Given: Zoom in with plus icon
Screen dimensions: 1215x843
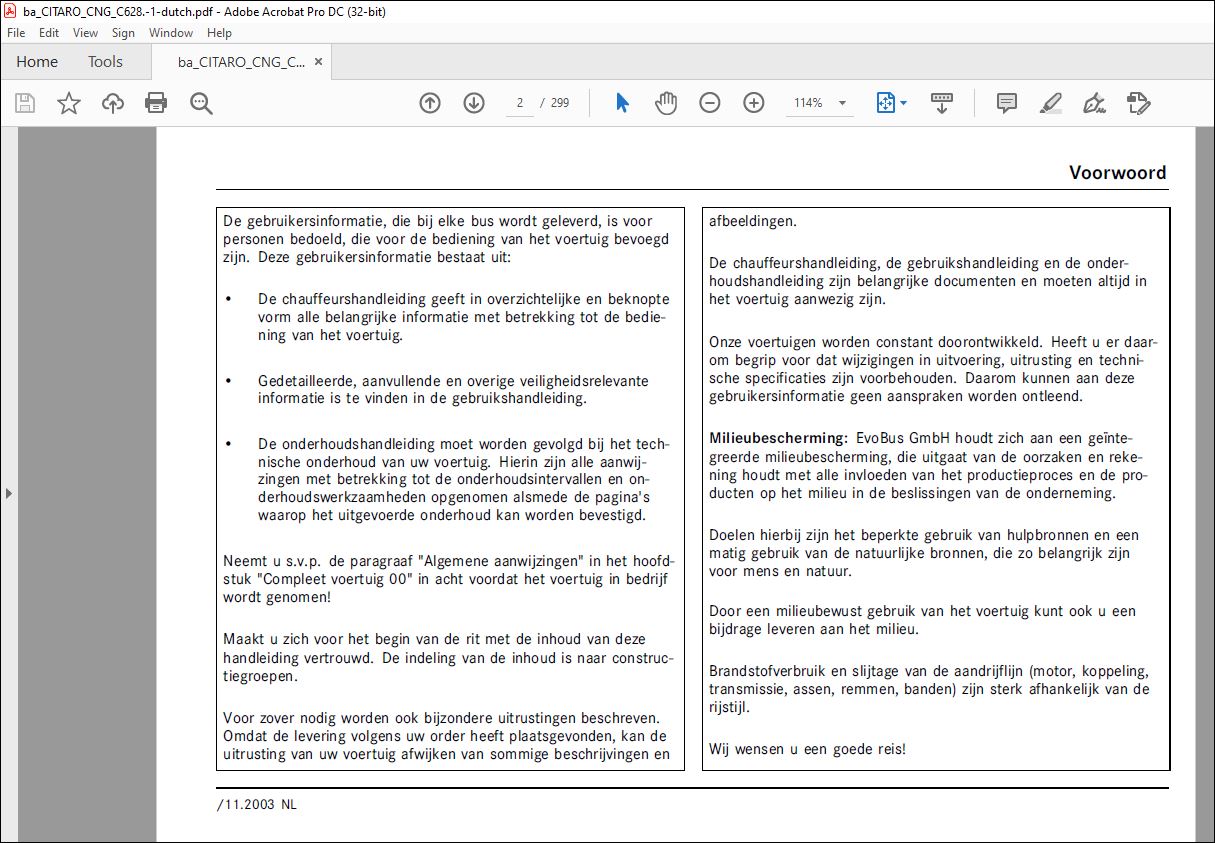Looking at the screenshot, I should [x=754, y=103].
